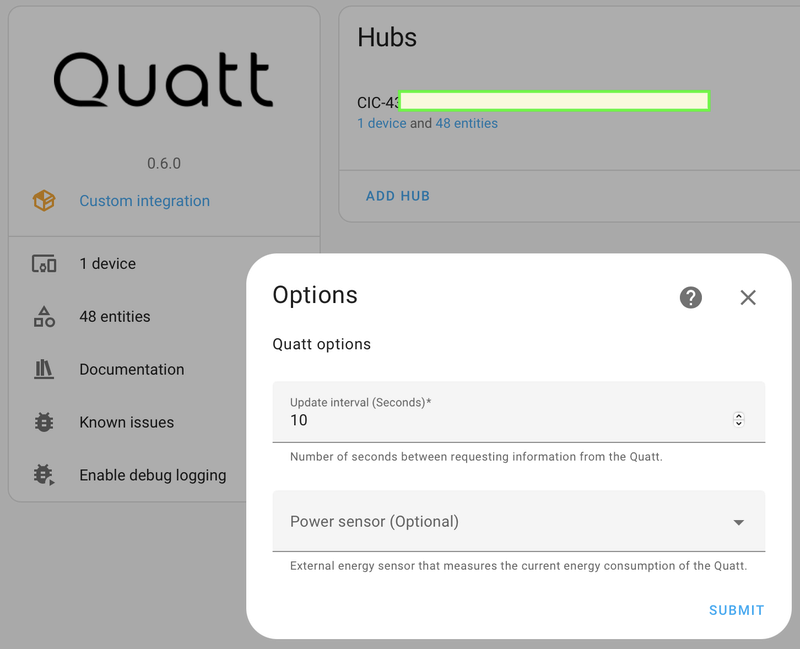The height and width of the screenshot is (649, 800).
Task: Click the devices icon beside 1 device
Action: [44, 264]
